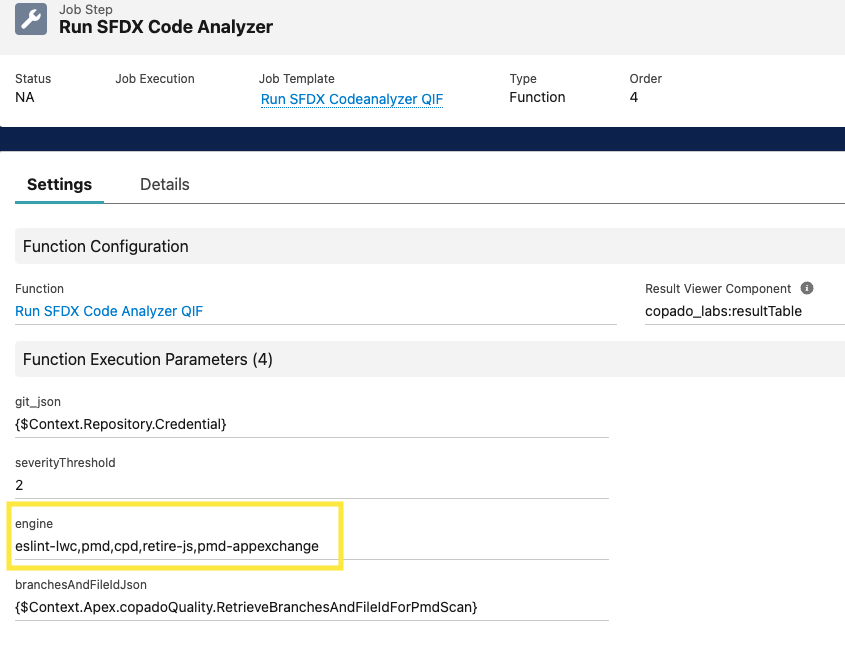Select the Settings tab
The width and height of the screenshot is (845, 646).
59,184
